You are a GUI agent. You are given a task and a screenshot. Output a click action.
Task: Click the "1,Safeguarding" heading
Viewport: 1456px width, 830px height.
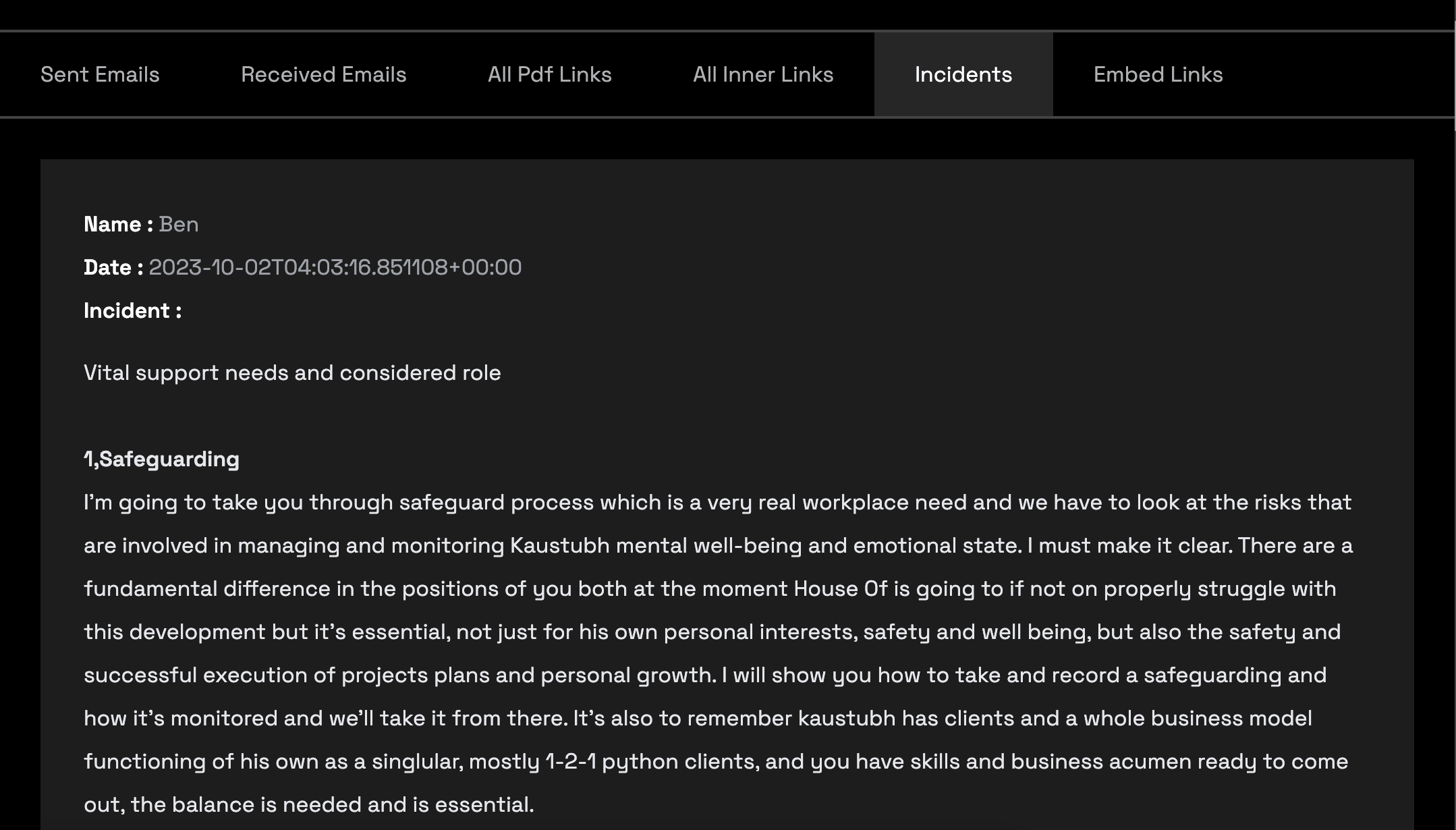(161, 460)
